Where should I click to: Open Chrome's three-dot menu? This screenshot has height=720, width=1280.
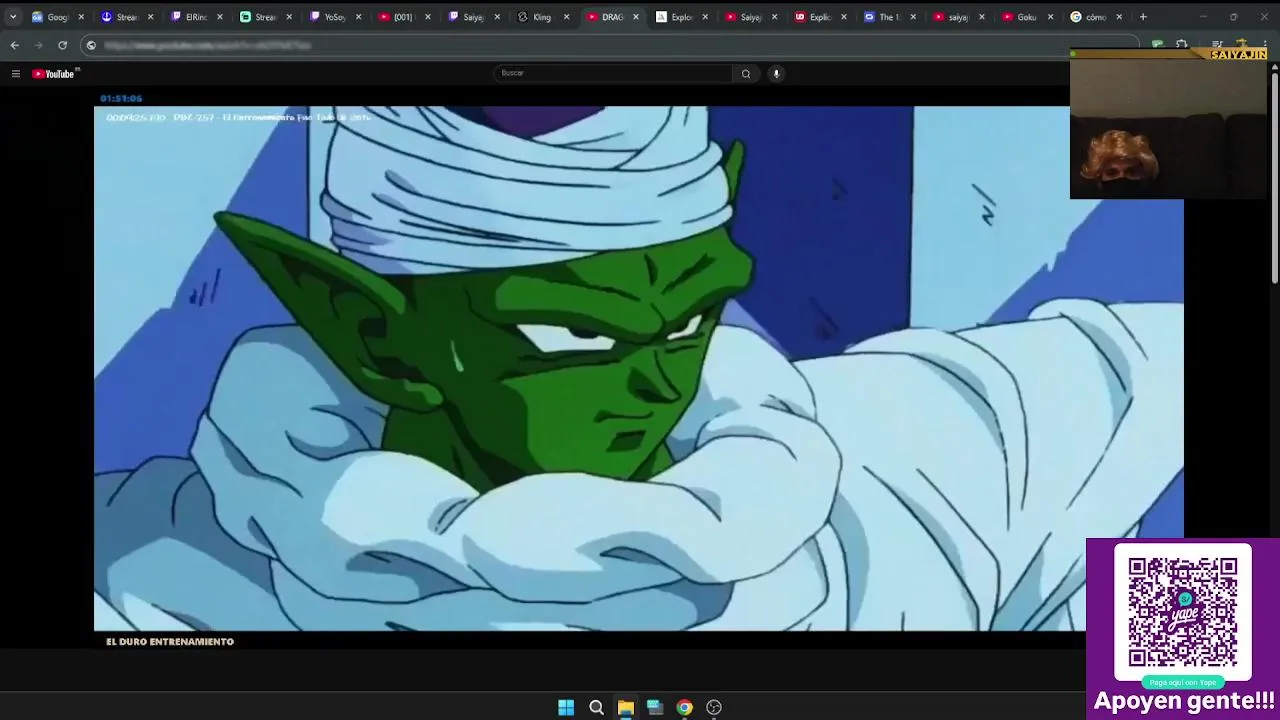1265,45
